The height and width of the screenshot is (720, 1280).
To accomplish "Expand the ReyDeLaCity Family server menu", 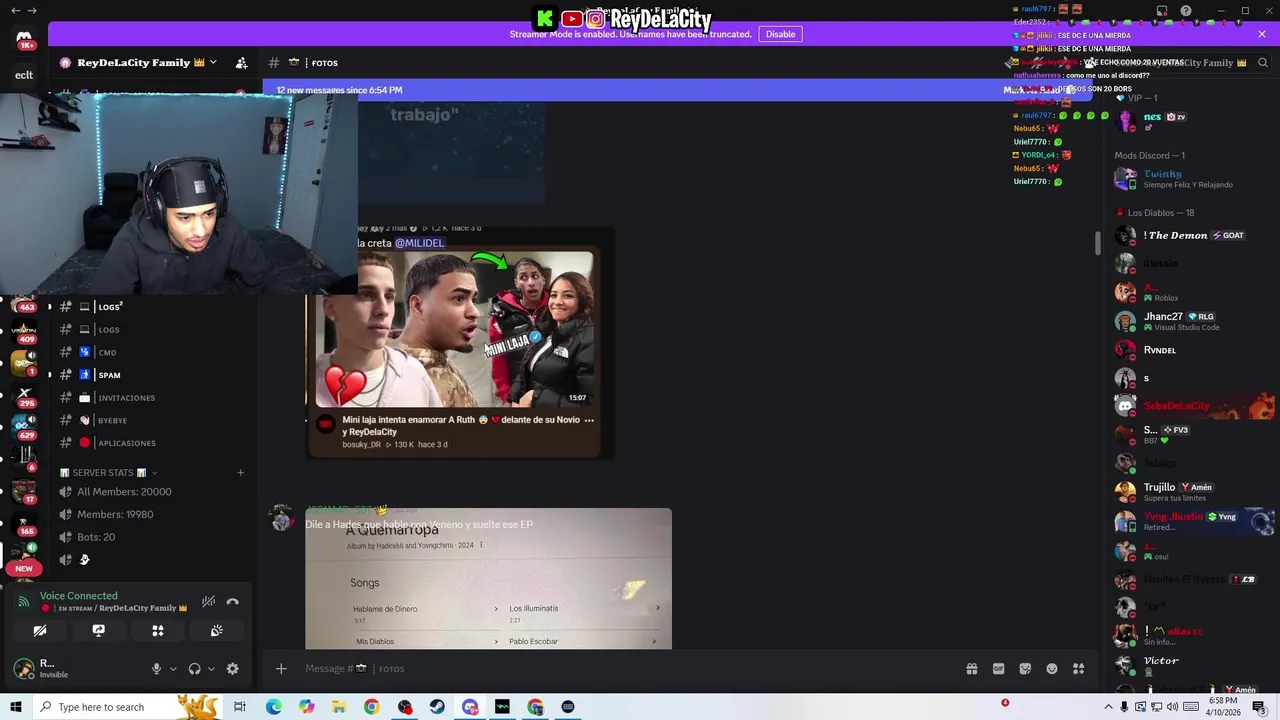I will pos(138,62).
